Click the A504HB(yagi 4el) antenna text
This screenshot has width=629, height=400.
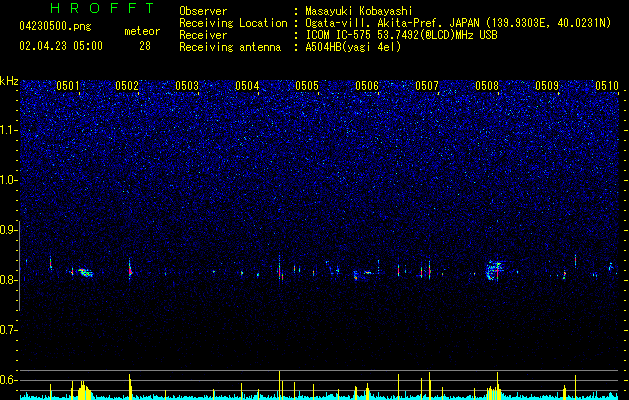click(x=353, y=47)
